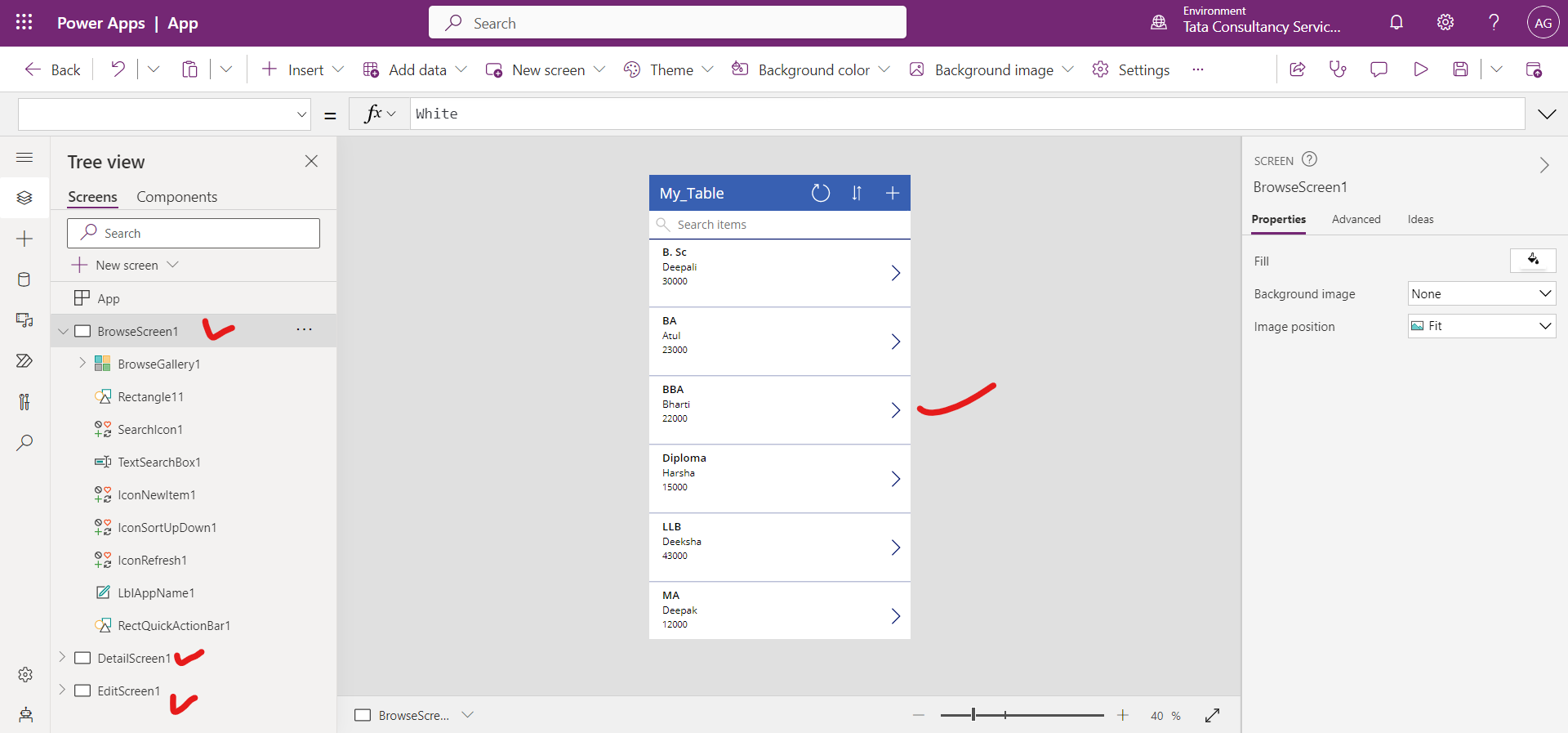This screenshot has height=733, width=1568.
Task: Open the App checker stethoscope icon
Action: coord(1338,69)
